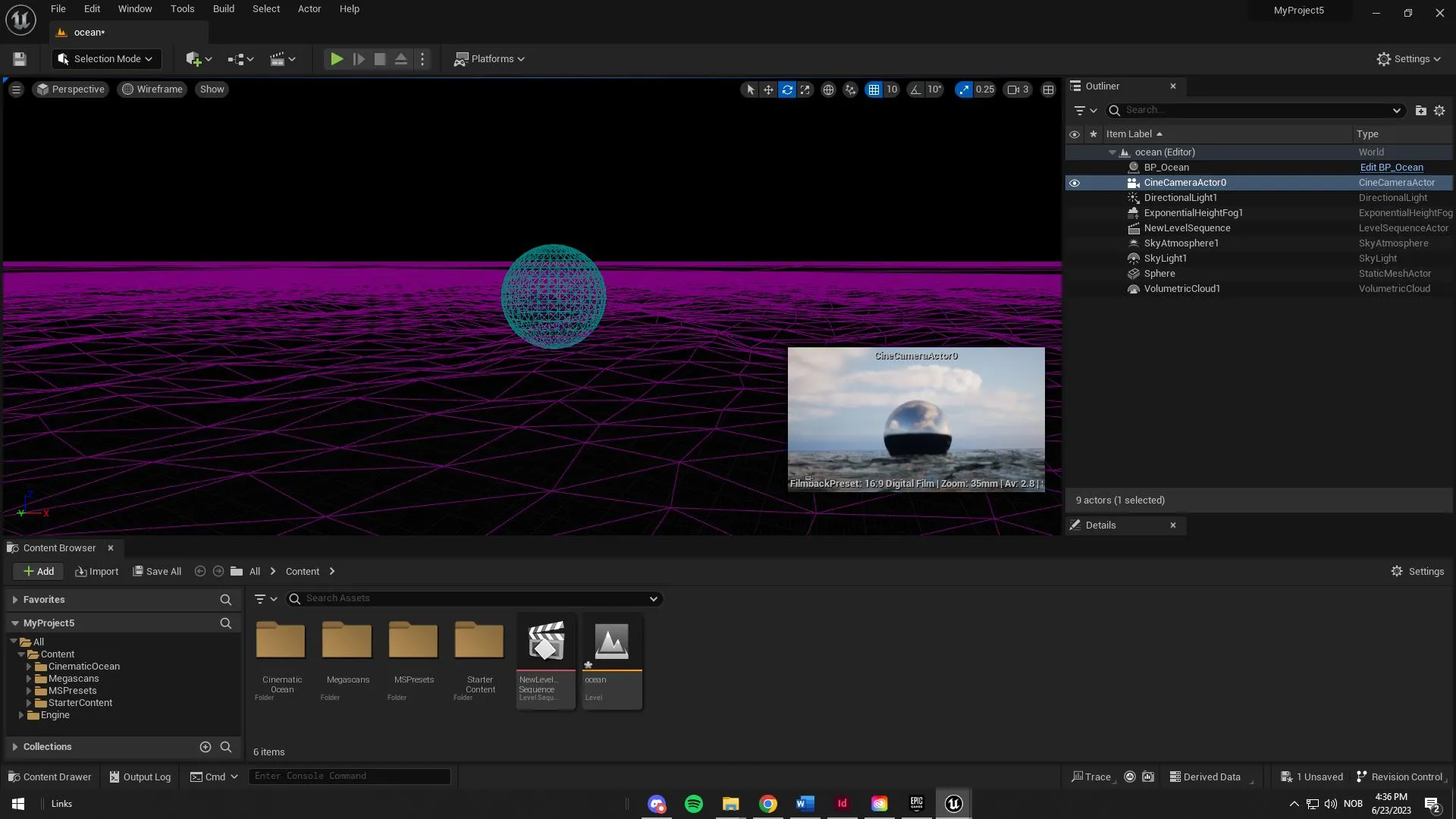Viewport: 1456px width, 819px height.
Task: Adjust the camera speed setting 3
Action: click(1018, 89)
